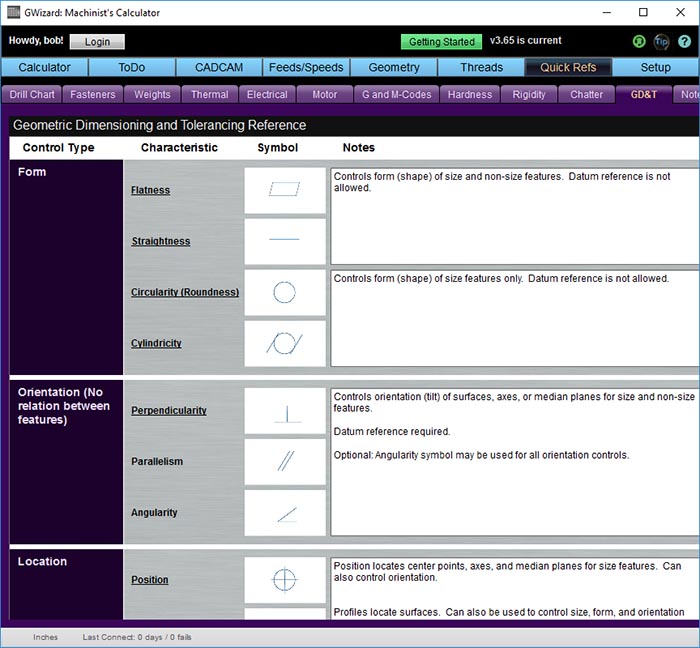Select the Hardness sub-tab

(470, 95)
